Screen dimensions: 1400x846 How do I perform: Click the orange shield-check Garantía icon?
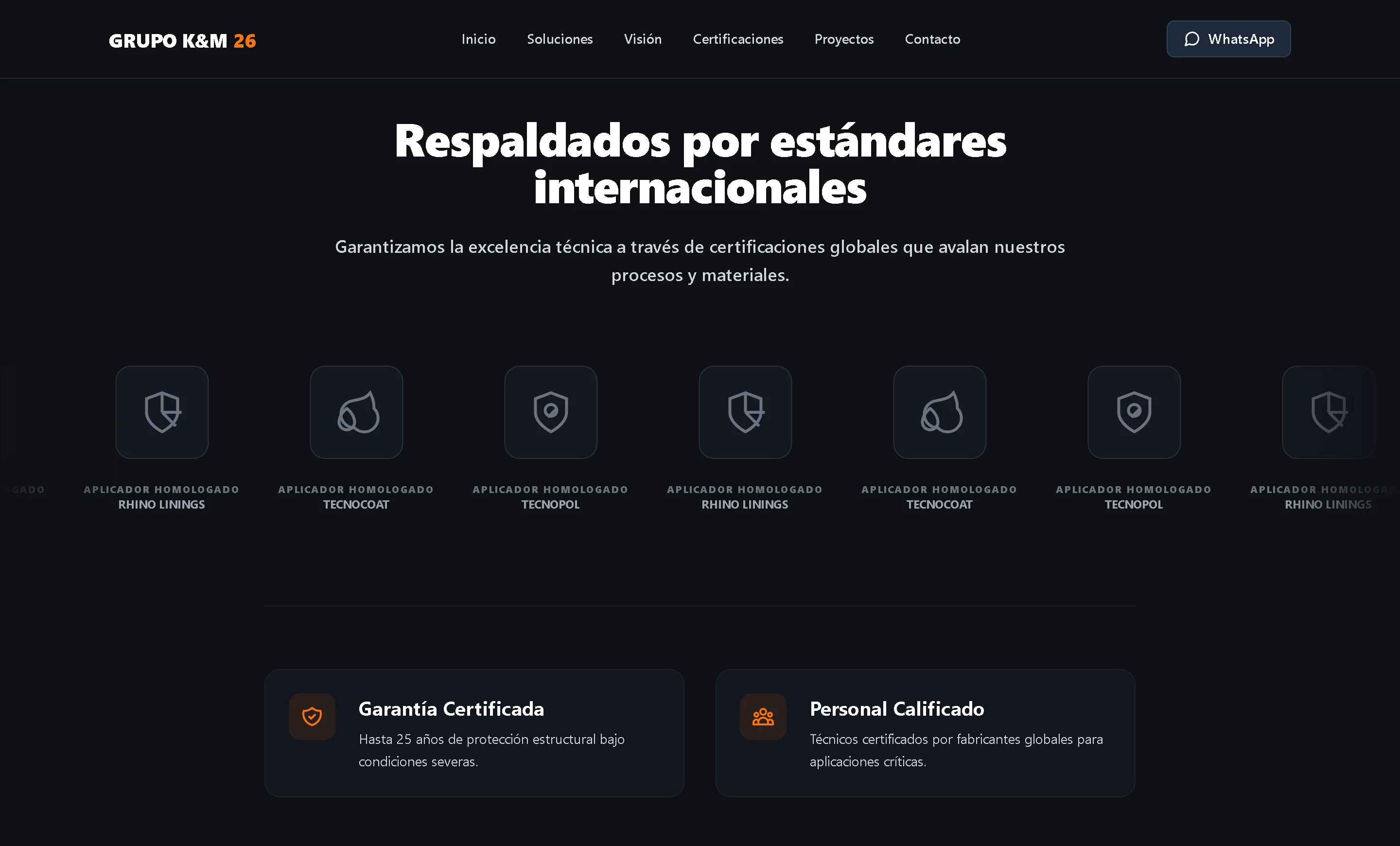tap(312, 717)
